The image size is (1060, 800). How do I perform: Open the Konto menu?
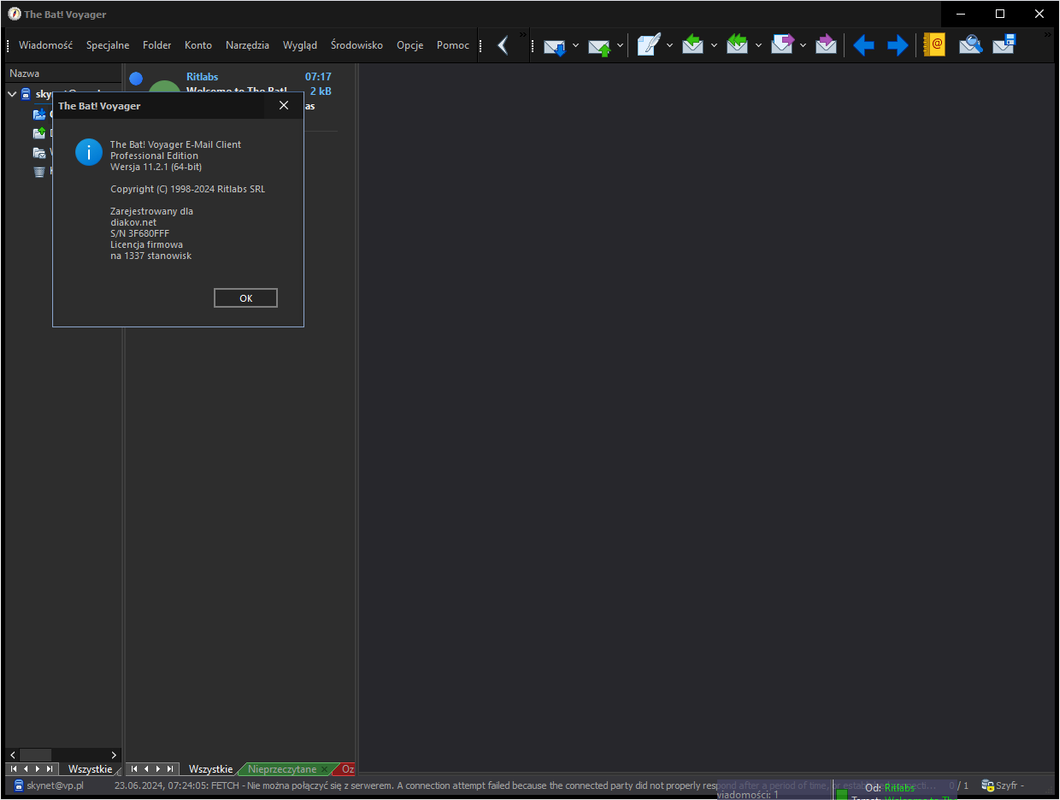pos(198,45)
